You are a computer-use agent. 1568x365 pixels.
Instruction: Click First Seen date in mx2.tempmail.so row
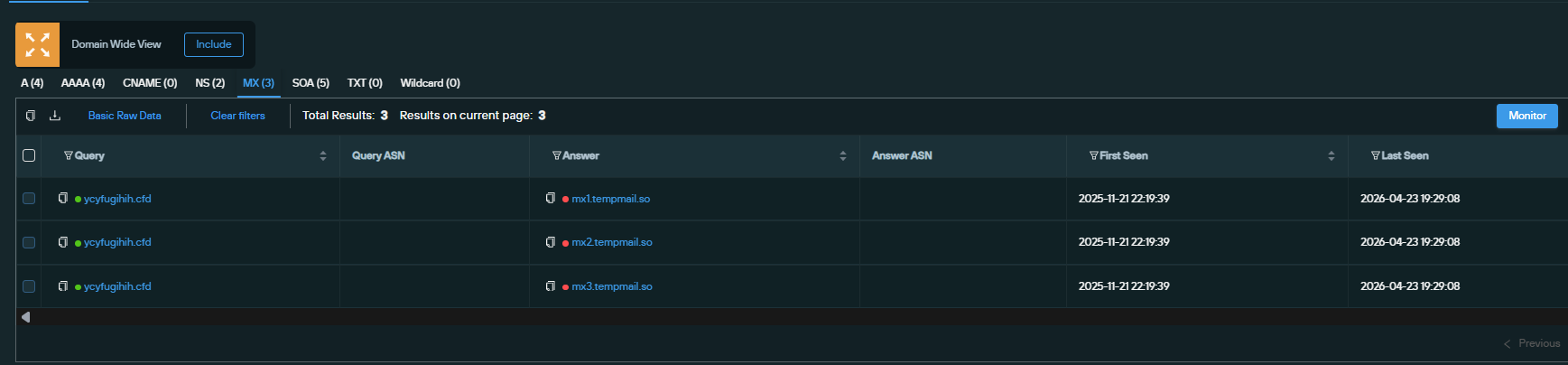point(1124,242)
